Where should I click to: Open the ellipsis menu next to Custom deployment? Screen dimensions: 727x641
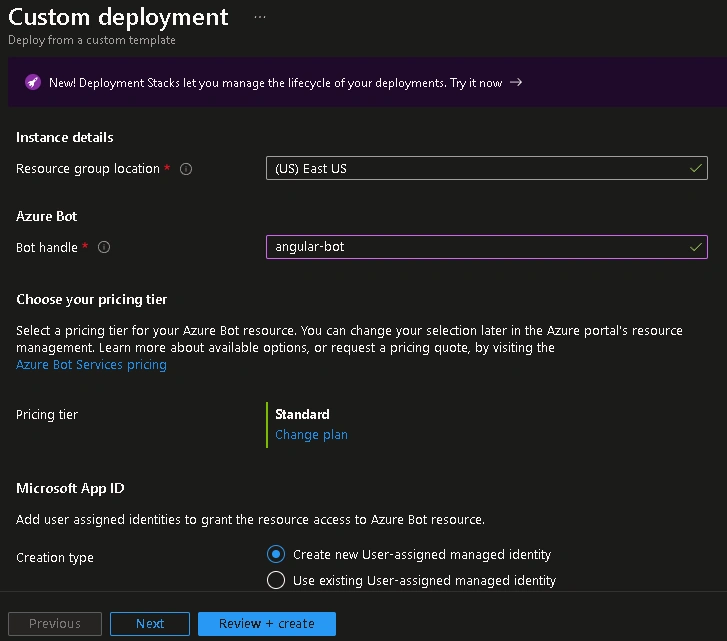[260, 17]
